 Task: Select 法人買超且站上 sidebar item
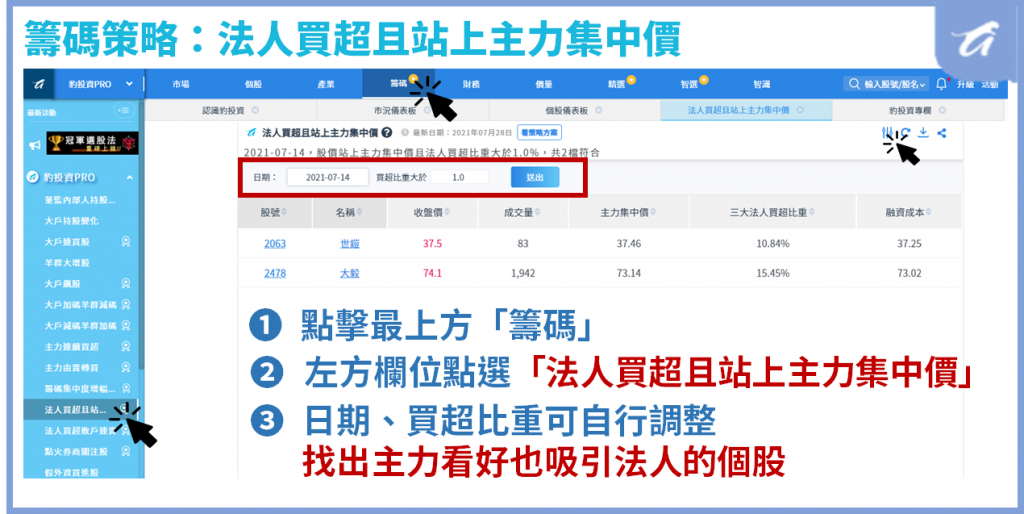[80, 410]
